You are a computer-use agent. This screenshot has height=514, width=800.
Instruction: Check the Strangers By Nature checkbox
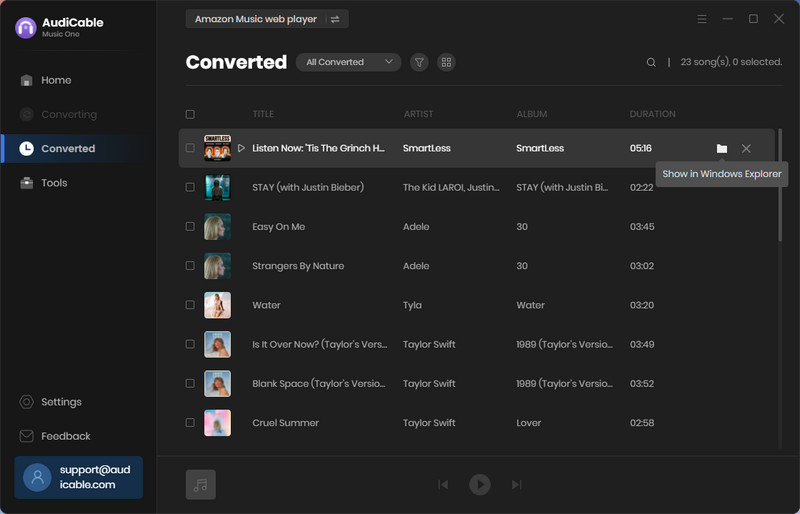190,266
